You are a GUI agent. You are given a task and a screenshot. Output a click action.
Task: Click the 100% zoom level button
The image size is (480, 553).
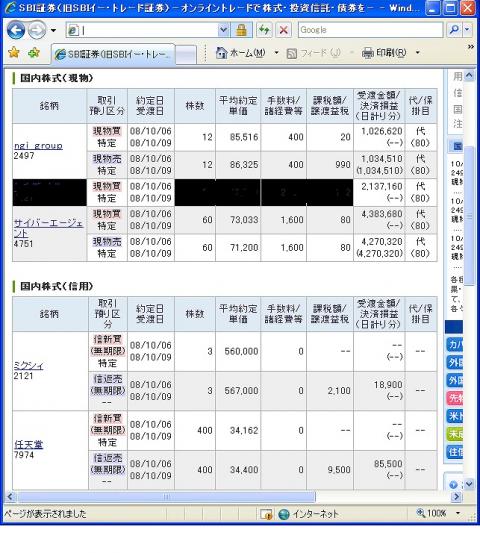(431, 513)
